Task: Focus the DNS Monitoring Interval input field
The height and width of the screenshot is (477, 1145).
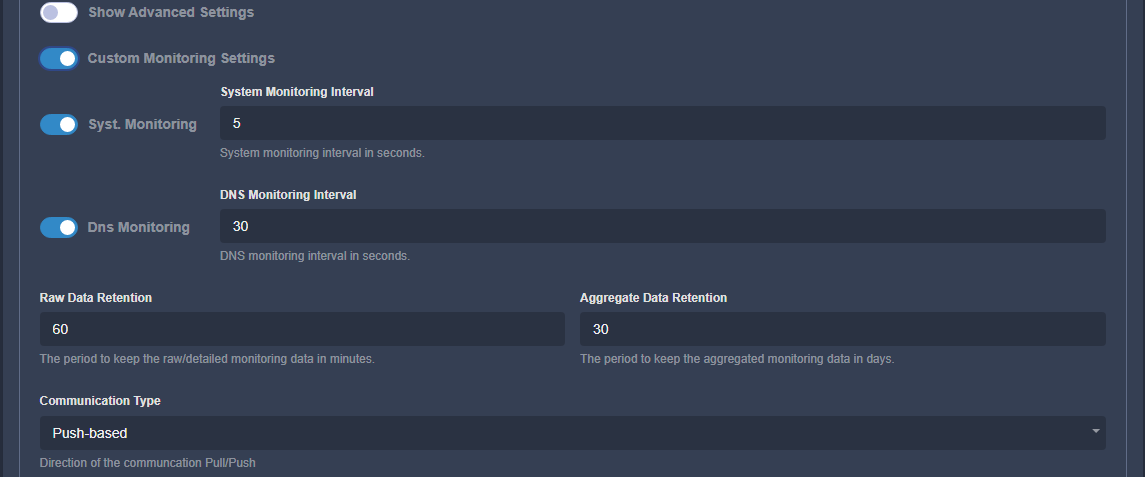Action: (x=662, y=226)
